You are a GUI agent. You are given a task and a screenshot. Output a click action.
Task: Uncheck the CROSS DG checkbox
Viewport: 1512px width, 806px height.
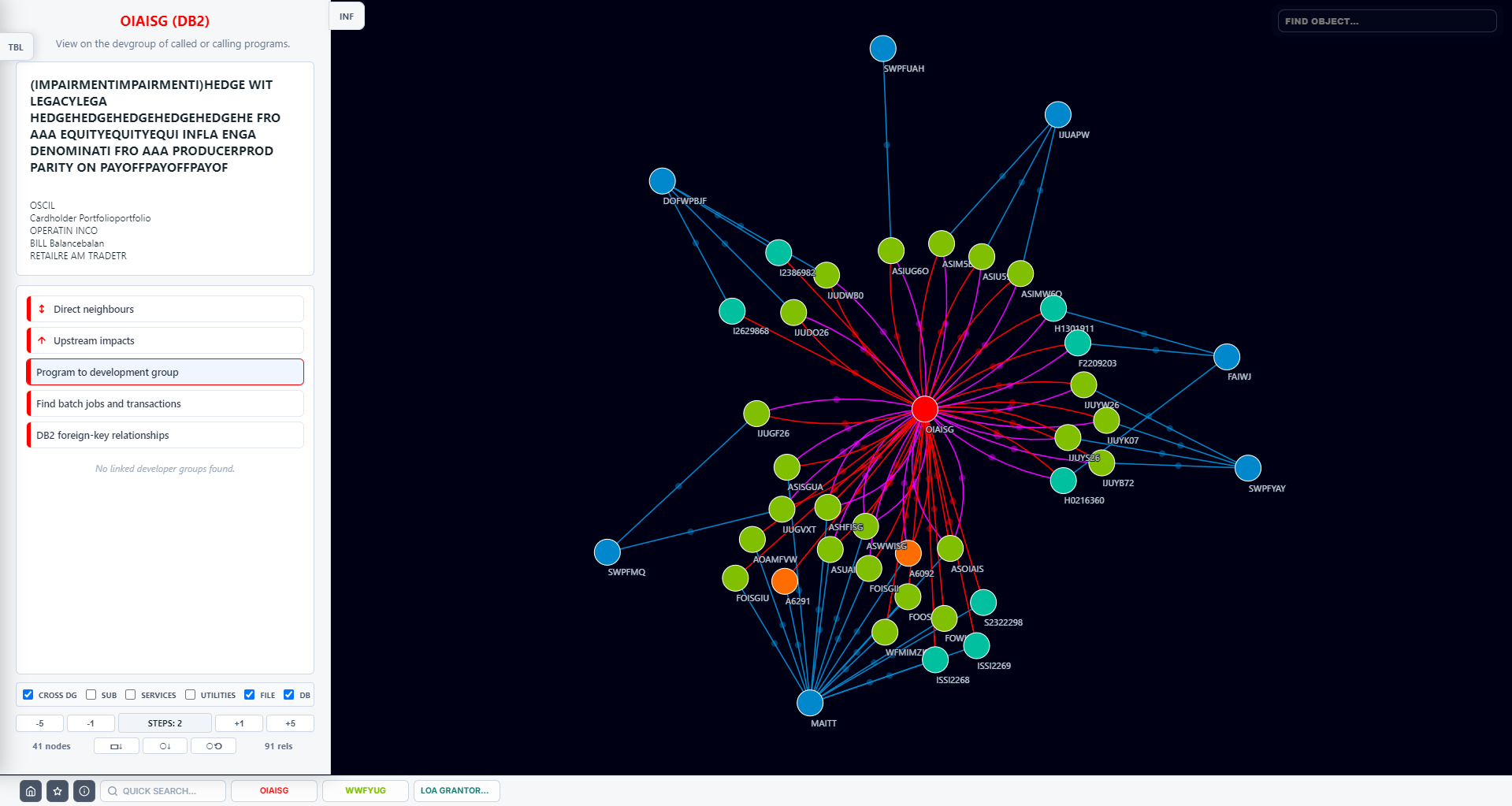pyautogui.click(x=28, y=695)
